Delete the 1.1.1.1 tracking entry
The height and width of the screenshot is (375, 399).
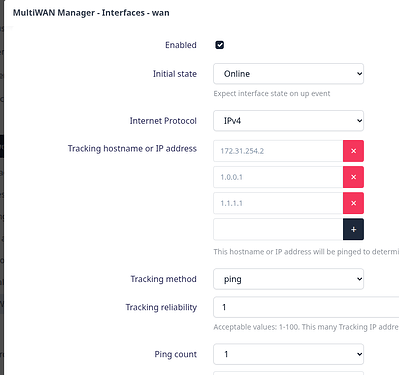353,203
